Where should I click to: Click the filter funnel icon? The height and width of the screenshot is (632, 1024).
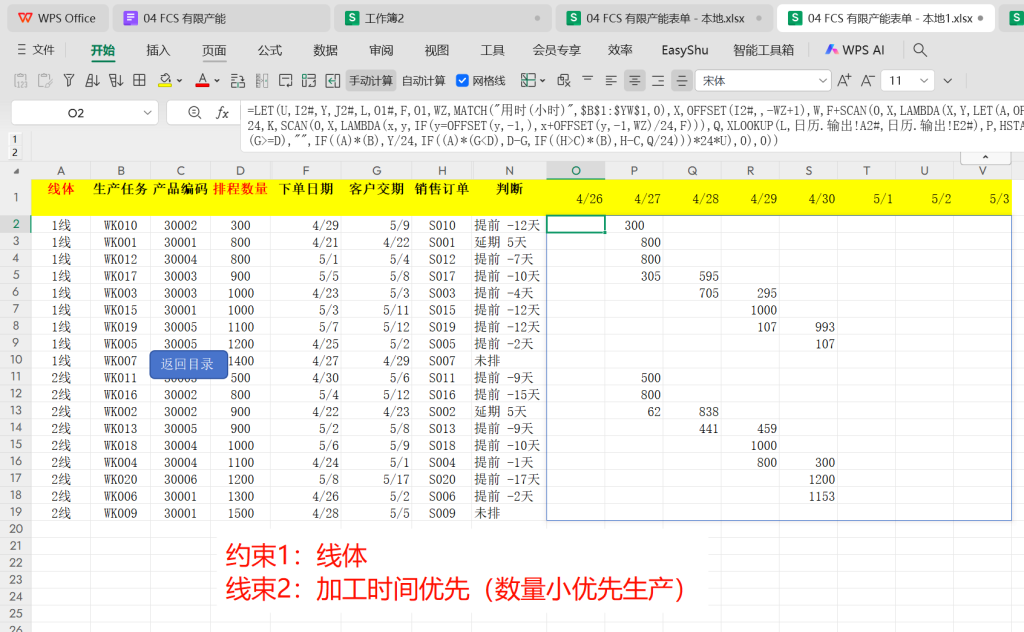[x=69, y=80]
